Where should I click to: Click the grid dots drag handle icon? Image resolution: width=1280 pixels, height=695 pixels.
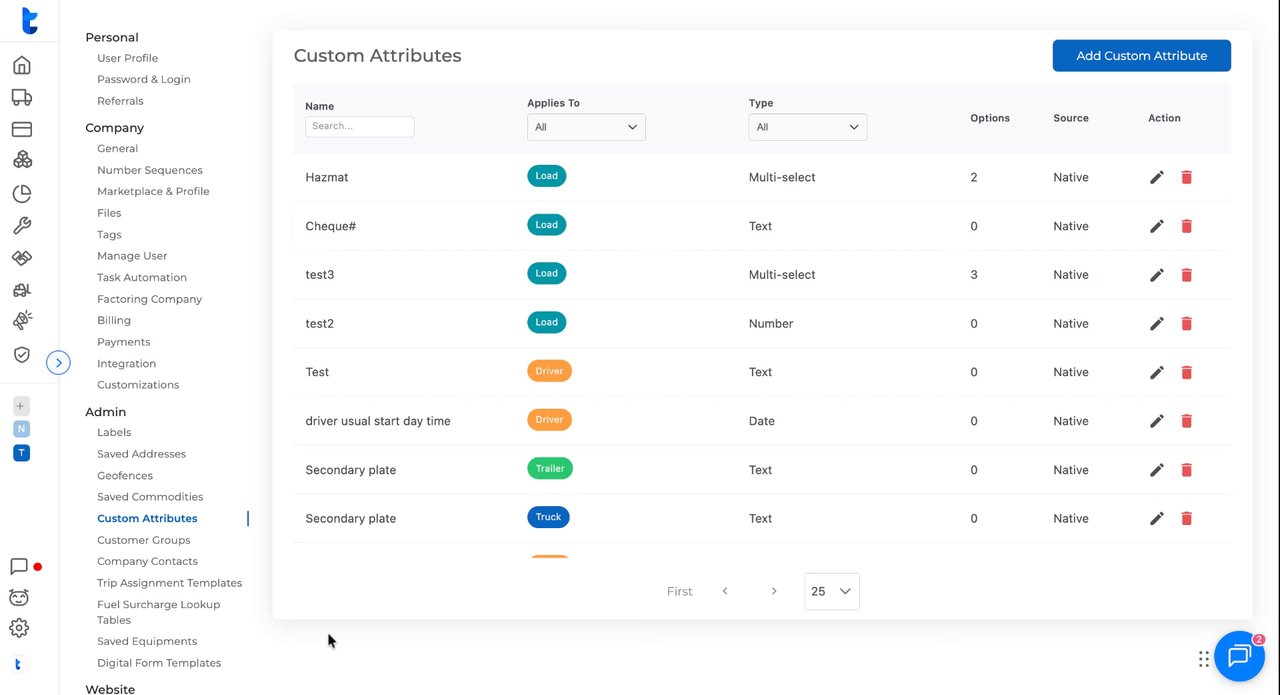1204,659
